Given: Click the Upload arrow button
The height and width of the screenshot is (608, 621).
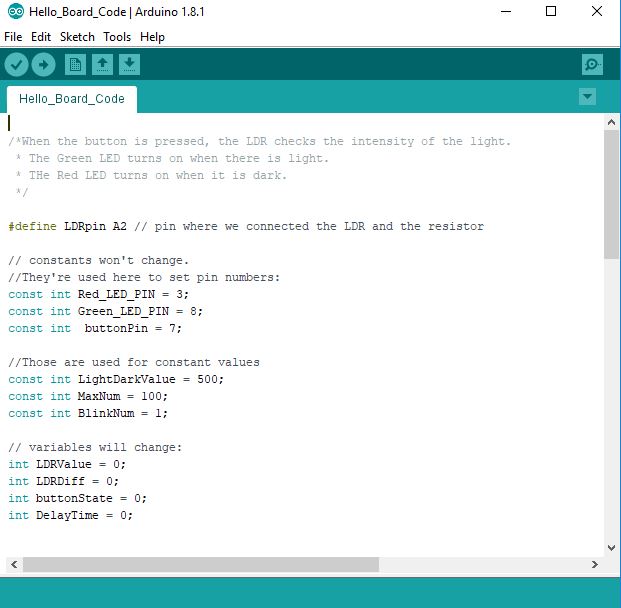Looking at the screenshot, I should pos(43,64).
